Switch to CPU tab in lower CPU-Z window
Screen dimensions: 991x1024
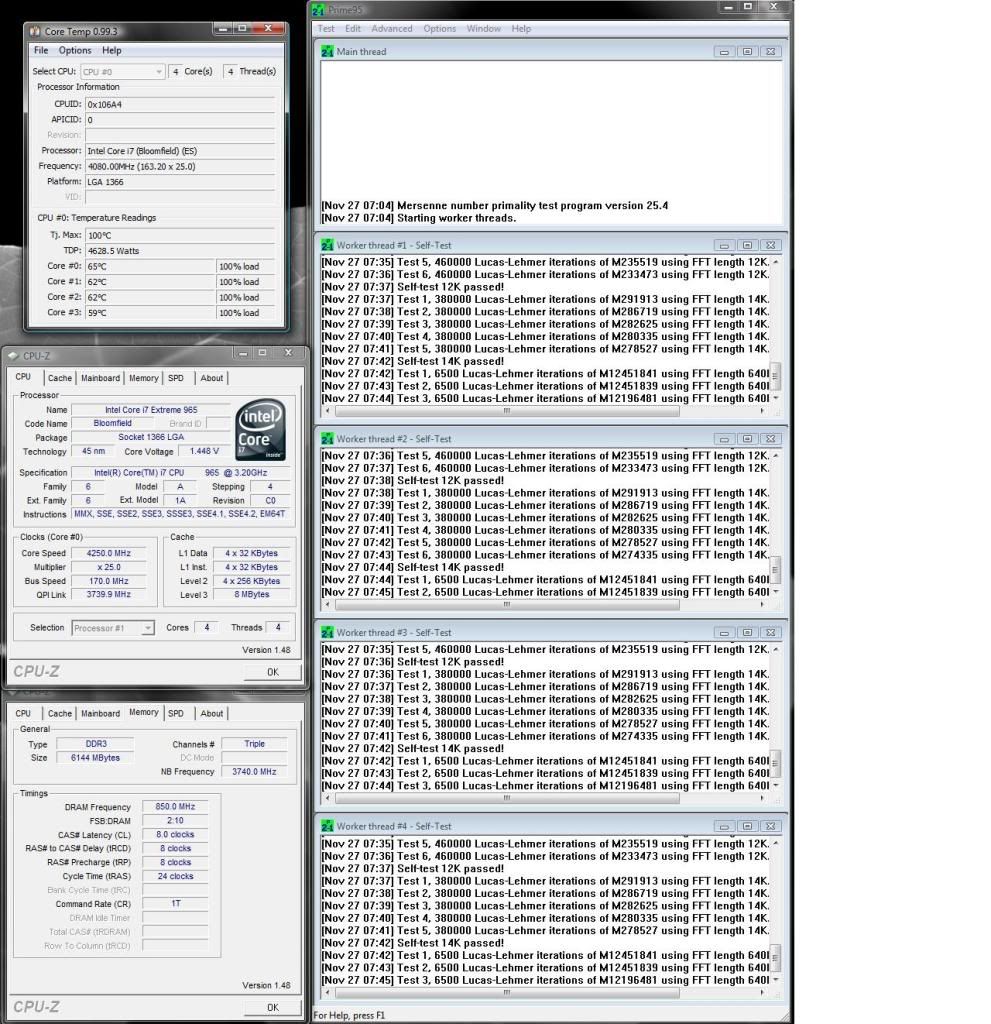[x=23, y=714]
